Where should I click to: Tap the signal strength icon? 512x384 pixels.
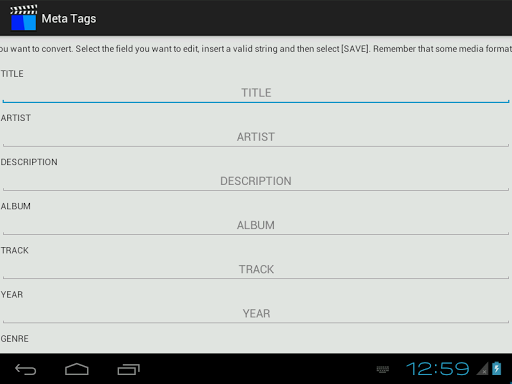coord(482,369)
